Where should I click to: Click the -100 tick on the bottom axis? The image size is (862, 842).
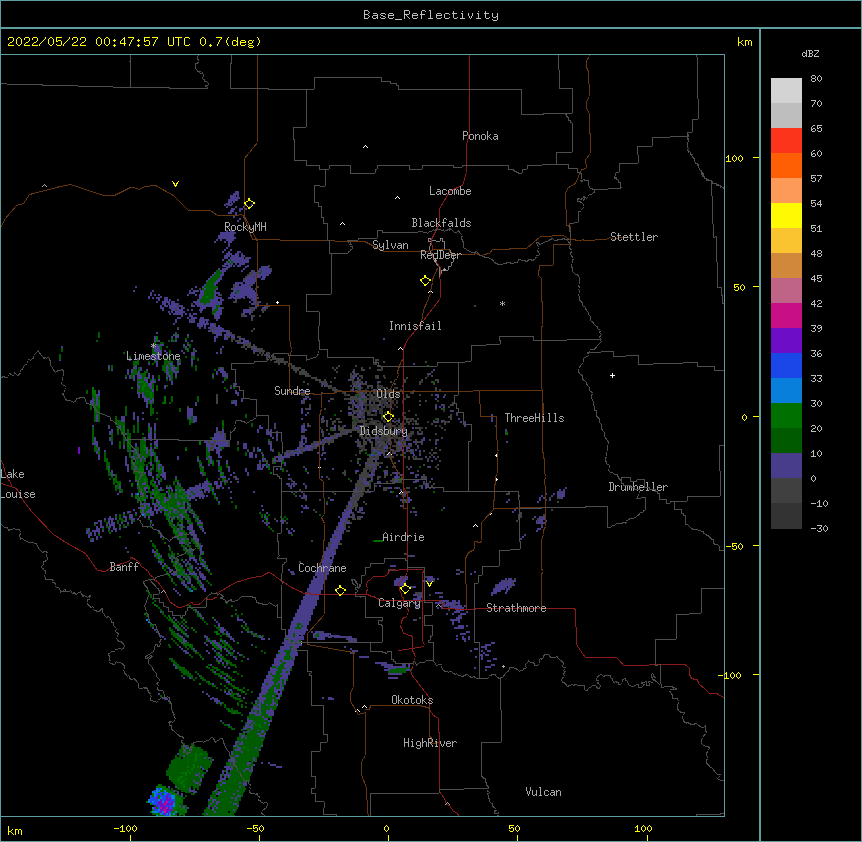click(x=125, y=828)
